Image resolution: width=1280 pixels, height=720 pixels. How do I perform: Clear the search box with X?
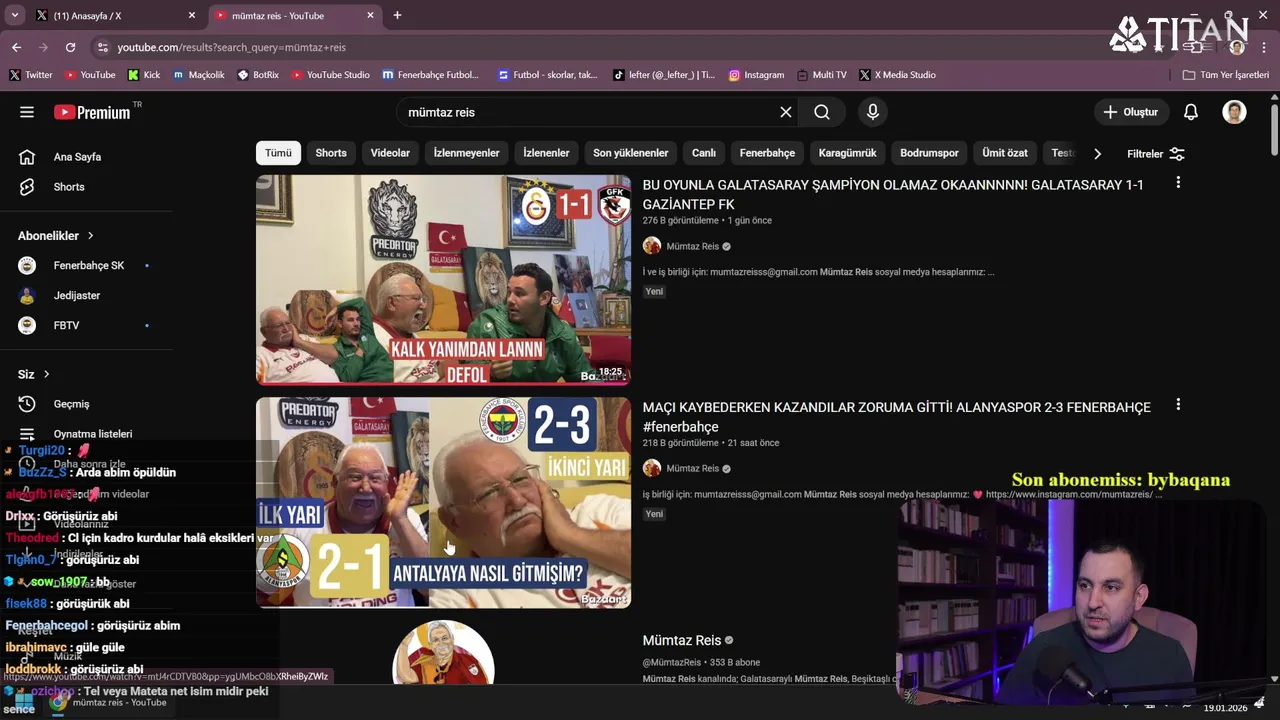coord(786,112)
